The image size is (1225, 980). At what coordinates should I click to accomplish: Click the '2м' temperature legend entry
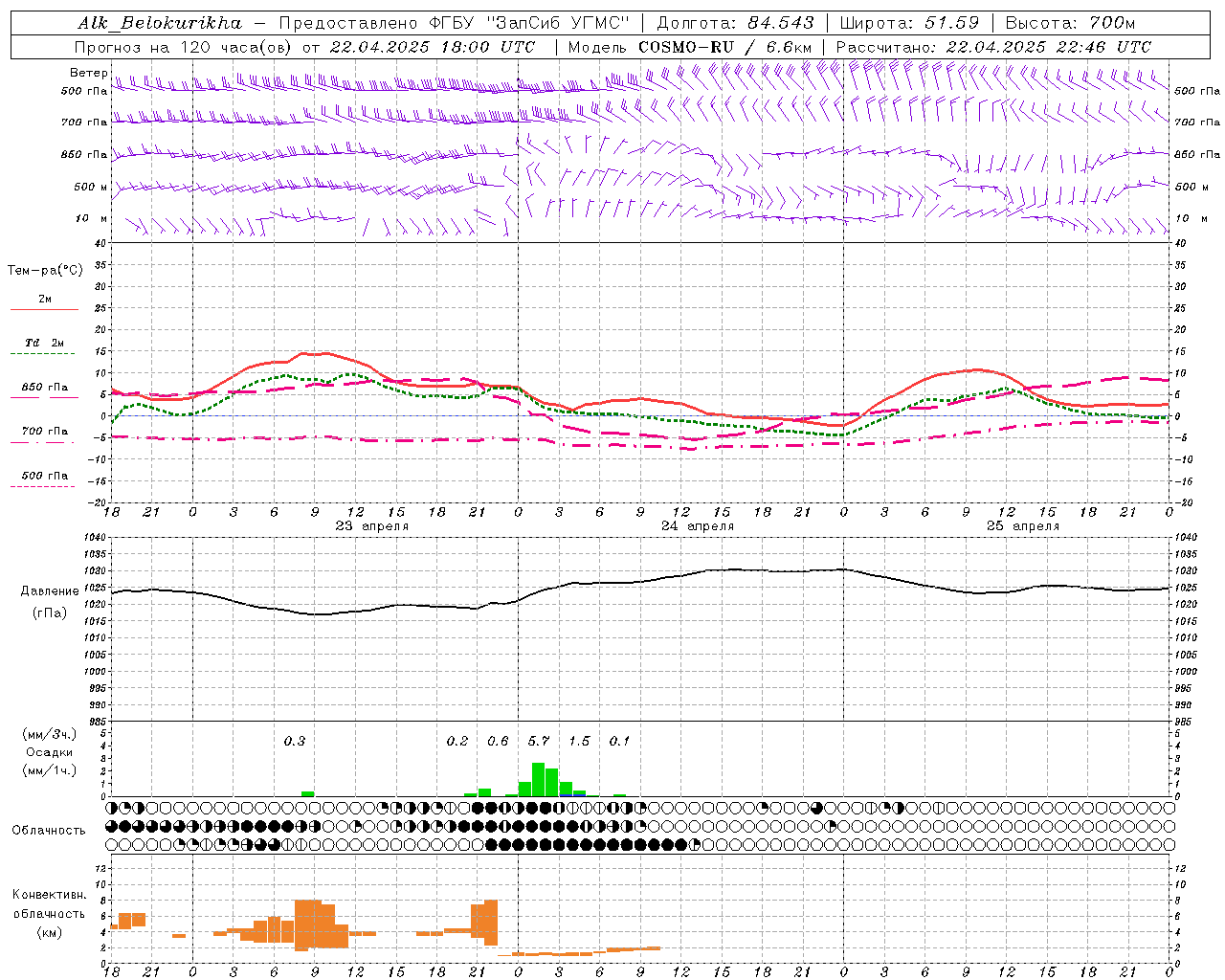pyautogui.click(x=45, y=300)
